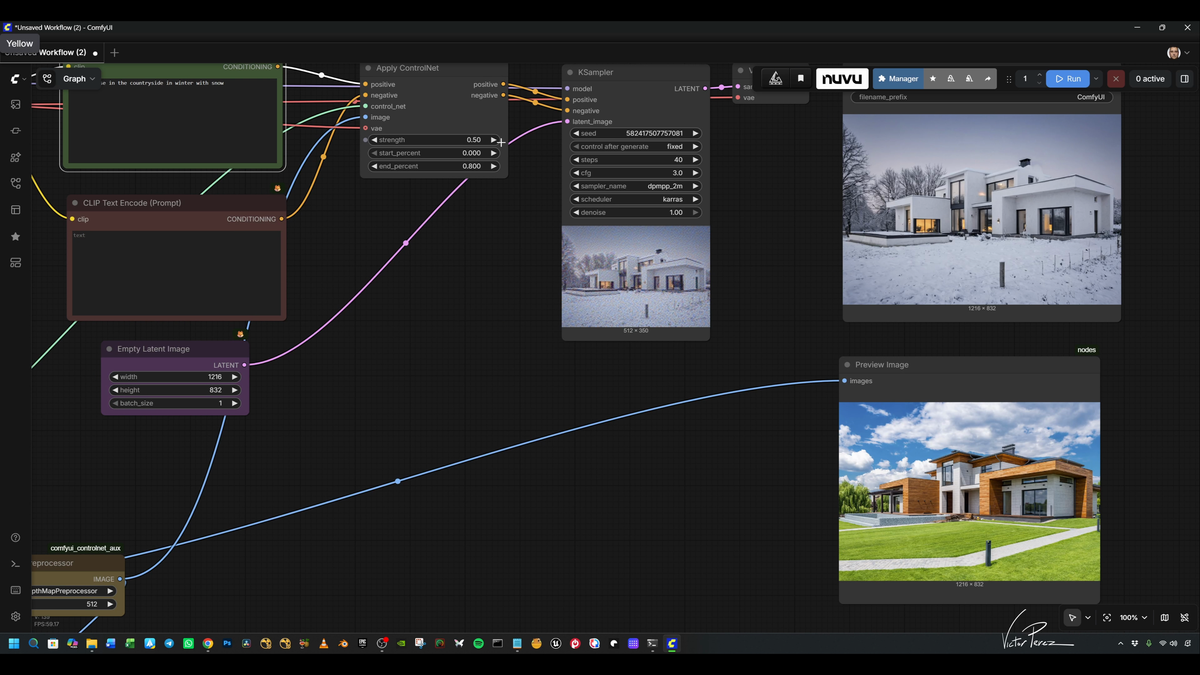Screen dimensions: 1200x675
Task: Increase the steps value right arrow
Action: point(696,160)
